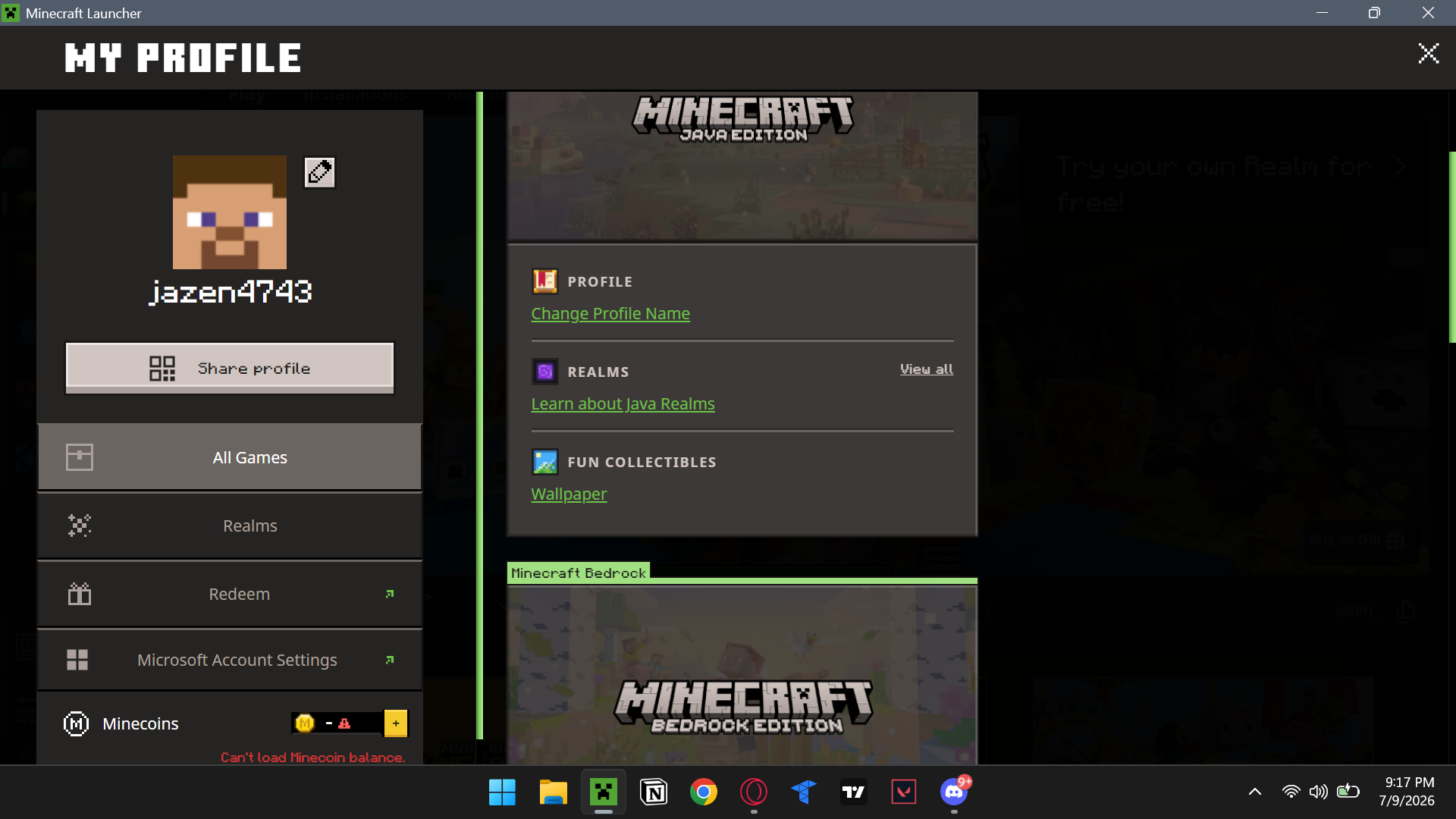Click the Change Profile Name link
Image resolution: width=1456 pixels, height=819 pixels.
click(610, 313)
